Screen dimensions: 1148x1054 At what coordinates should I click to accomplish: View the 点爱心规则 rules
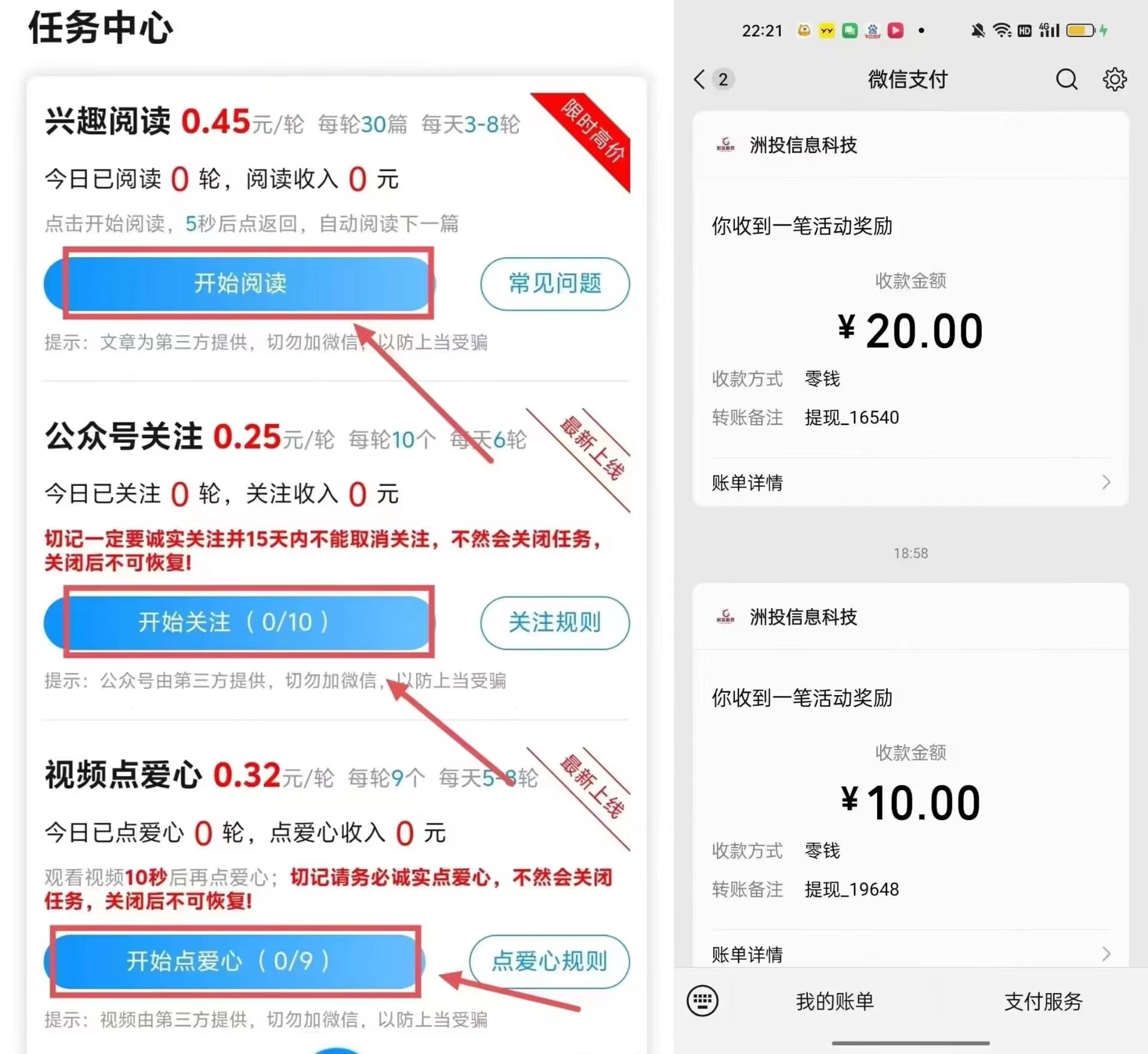549,961
